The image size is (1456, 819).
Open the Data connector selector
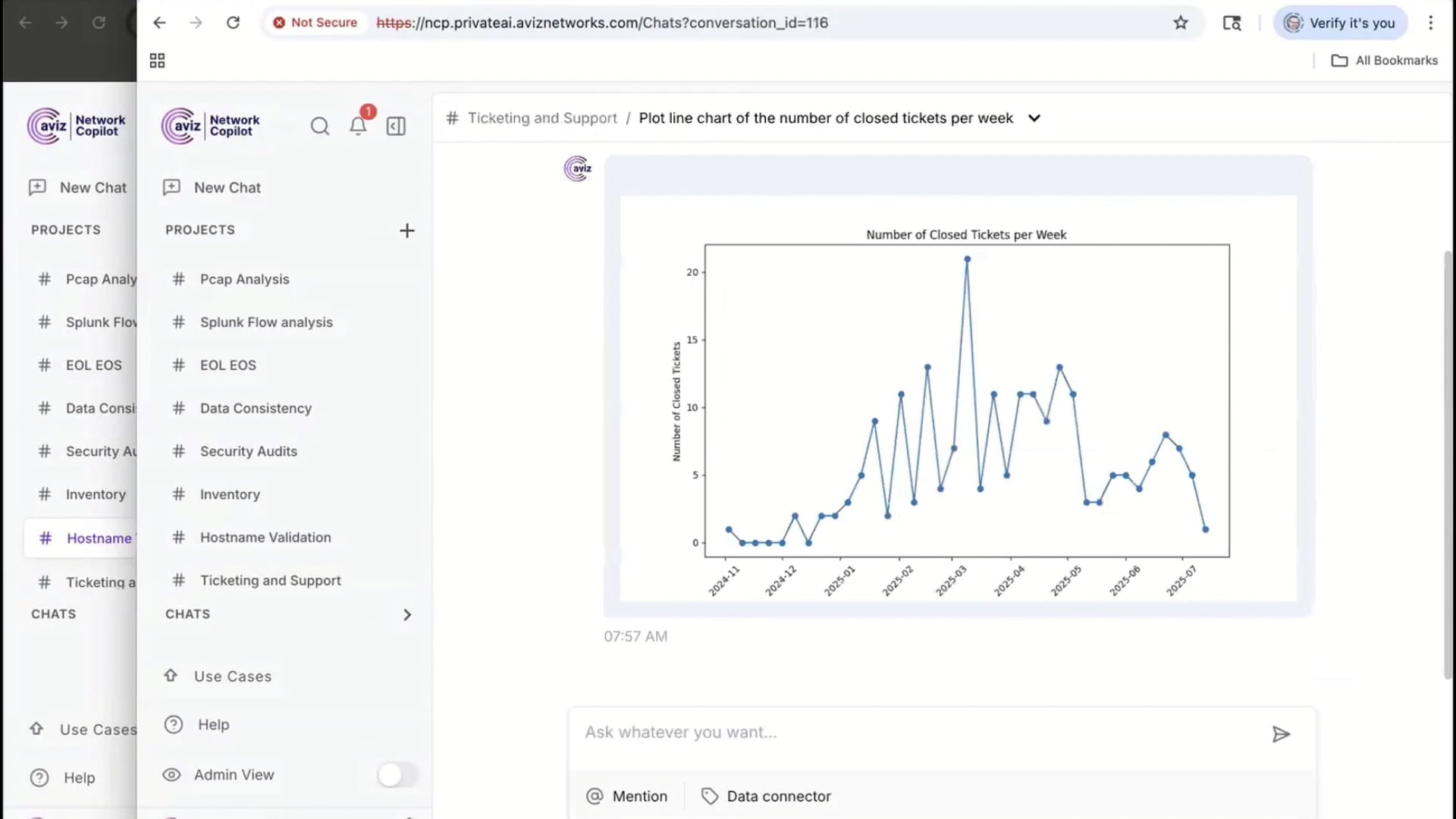[x=766, y=796]
